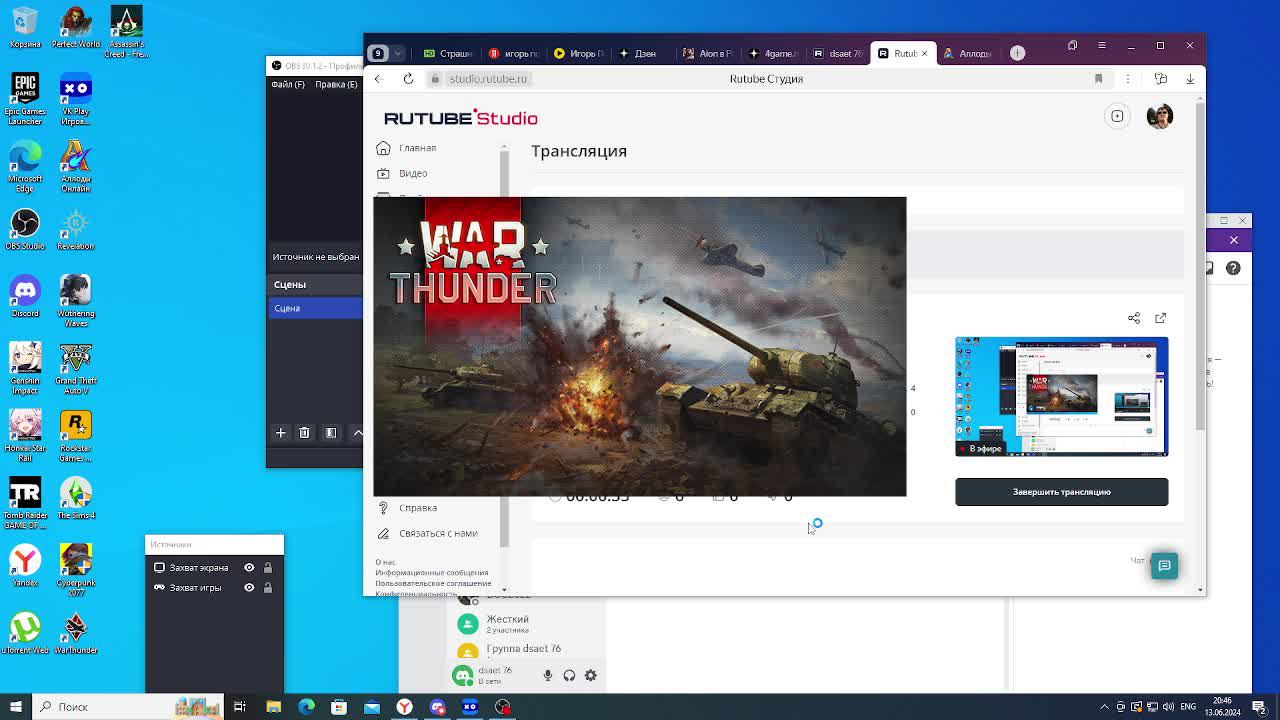Move the OBS scene up
This screenshot has width=1280, height=720.
click(x=358, y=433)
